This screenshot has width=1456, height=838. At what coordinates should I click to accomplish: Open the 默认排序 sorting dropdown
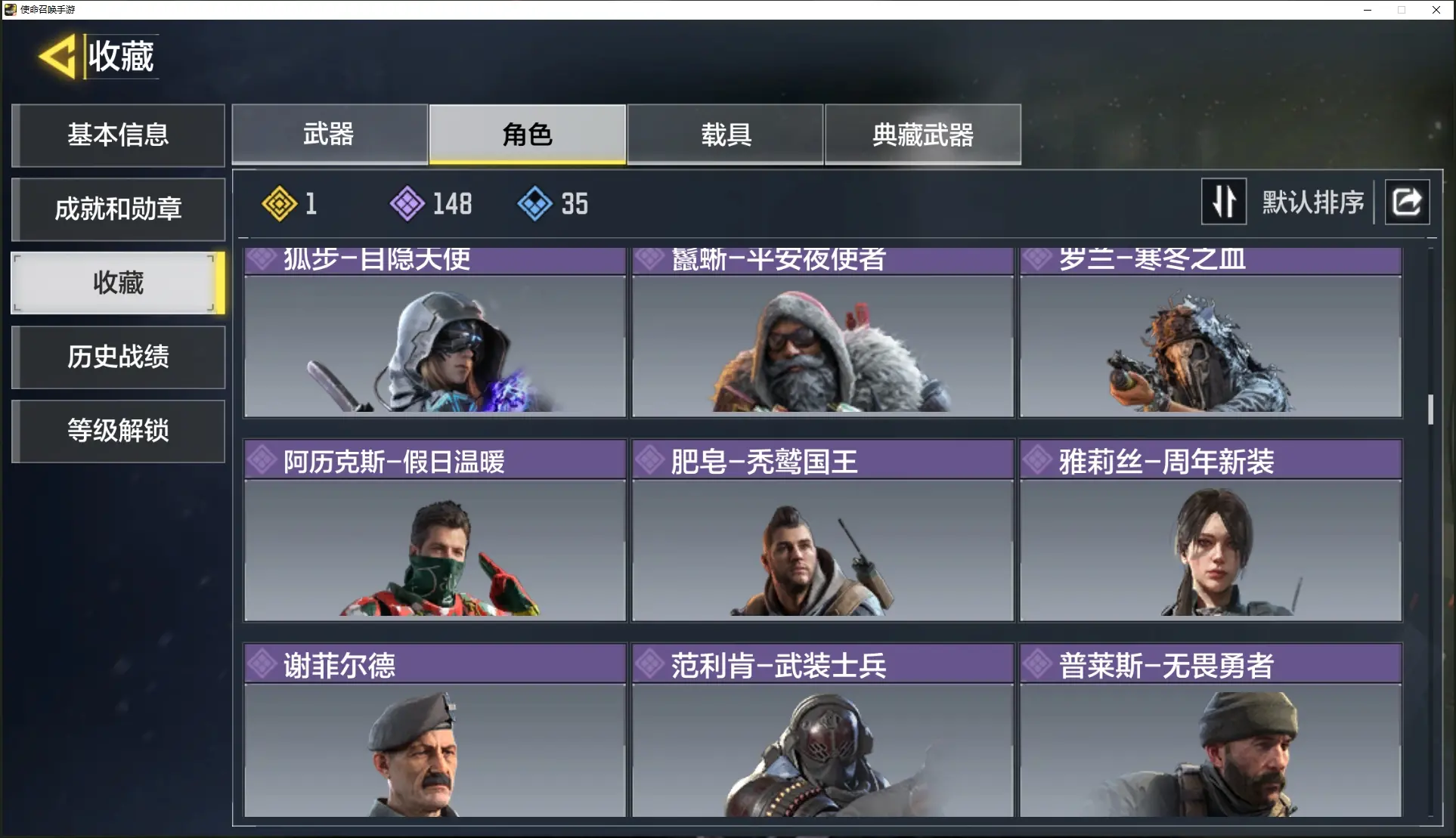pos(1313,202)
